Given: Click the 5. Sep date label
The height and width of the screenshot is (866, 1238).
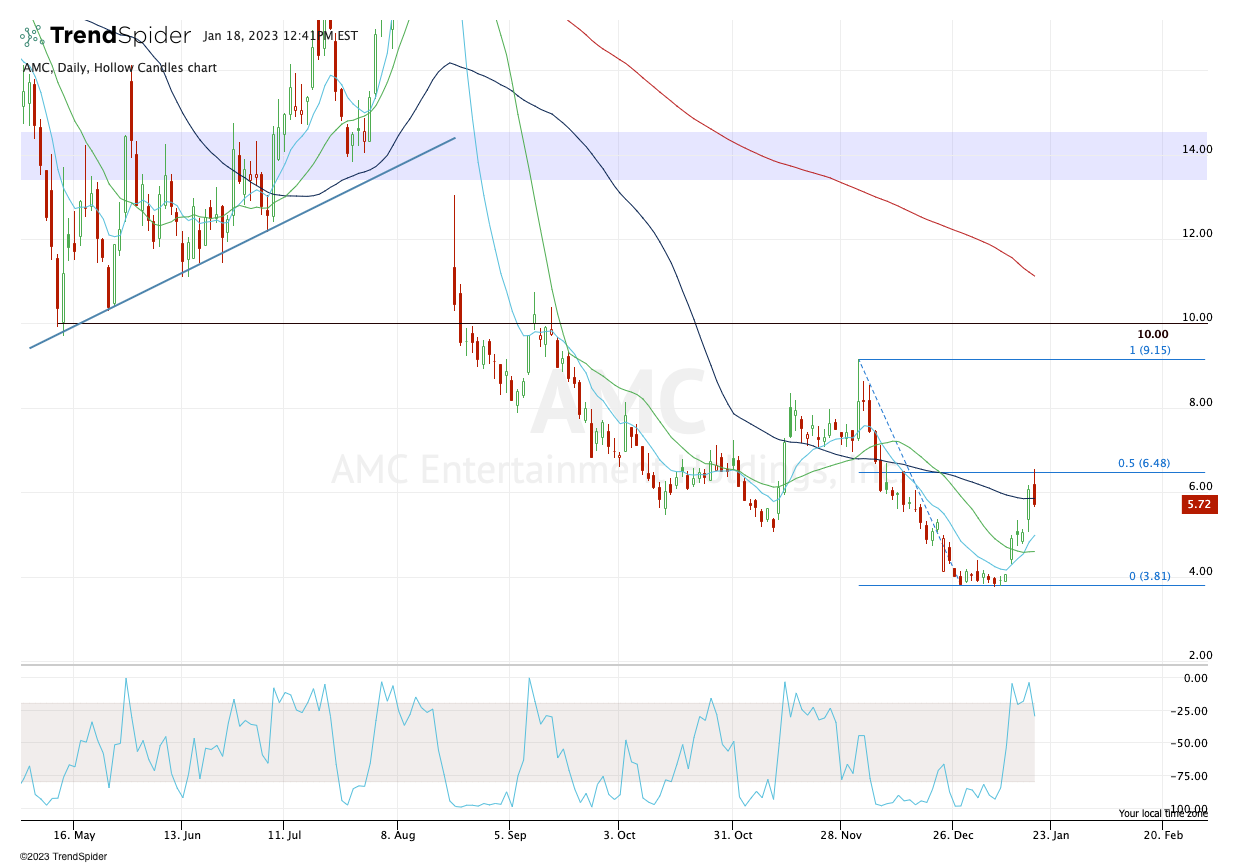Looking at the screenshot, I should pos(509,834).
